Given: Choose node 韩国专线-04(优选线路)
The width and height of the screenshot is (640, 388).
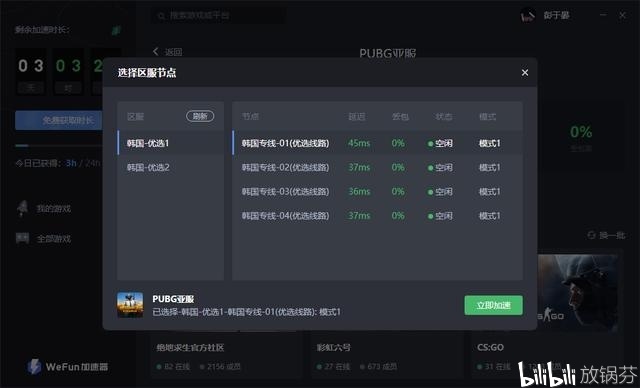Looking at the screenshot, I should tap(378, 215).
